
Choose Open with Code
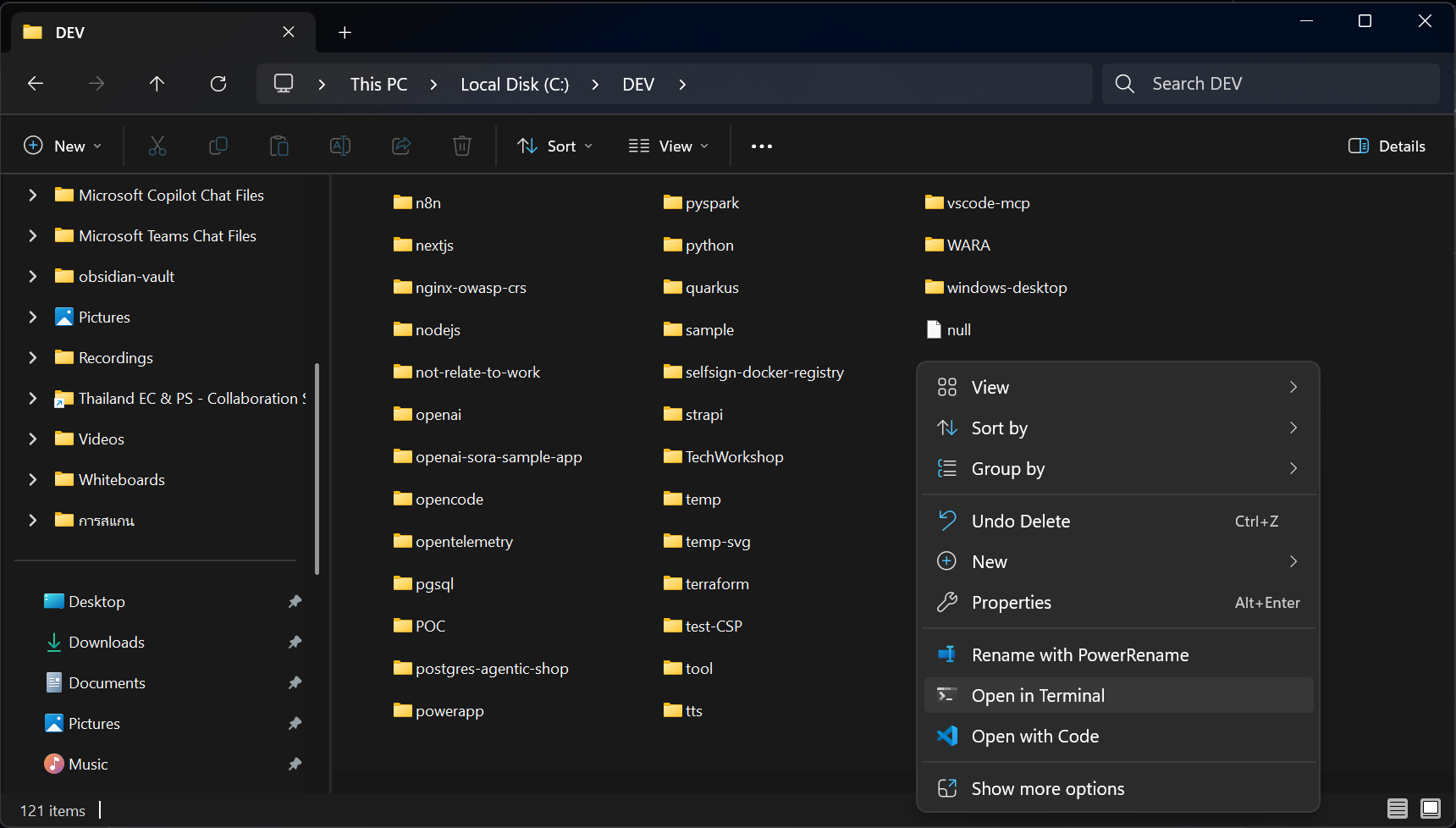tap(1118, 736)
